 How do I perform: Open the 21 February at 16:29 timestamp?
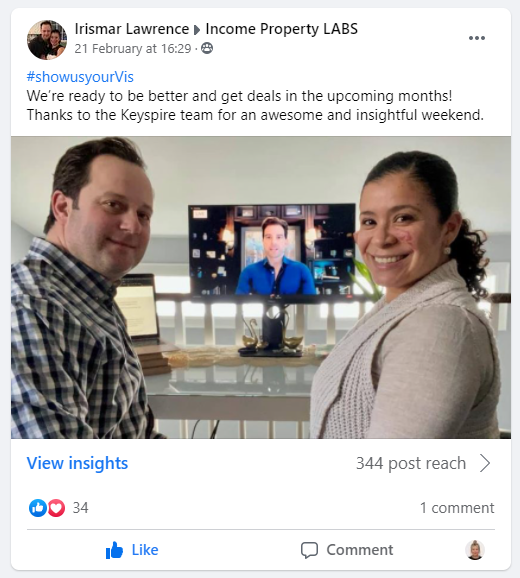(x=133, y=49)
